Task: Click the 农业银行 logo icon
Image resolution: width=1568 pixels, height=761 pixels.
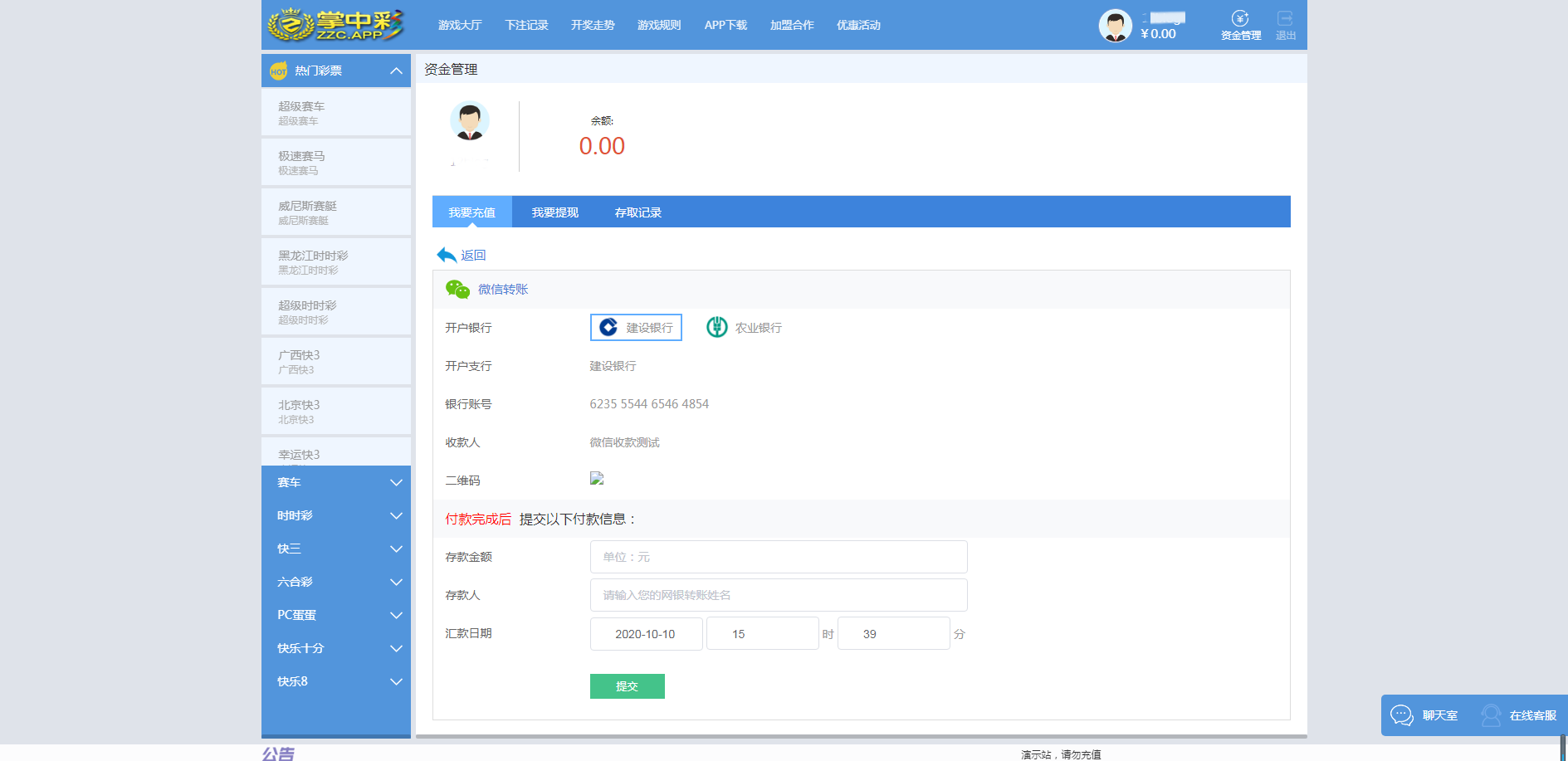Action: tap(717, 328)
